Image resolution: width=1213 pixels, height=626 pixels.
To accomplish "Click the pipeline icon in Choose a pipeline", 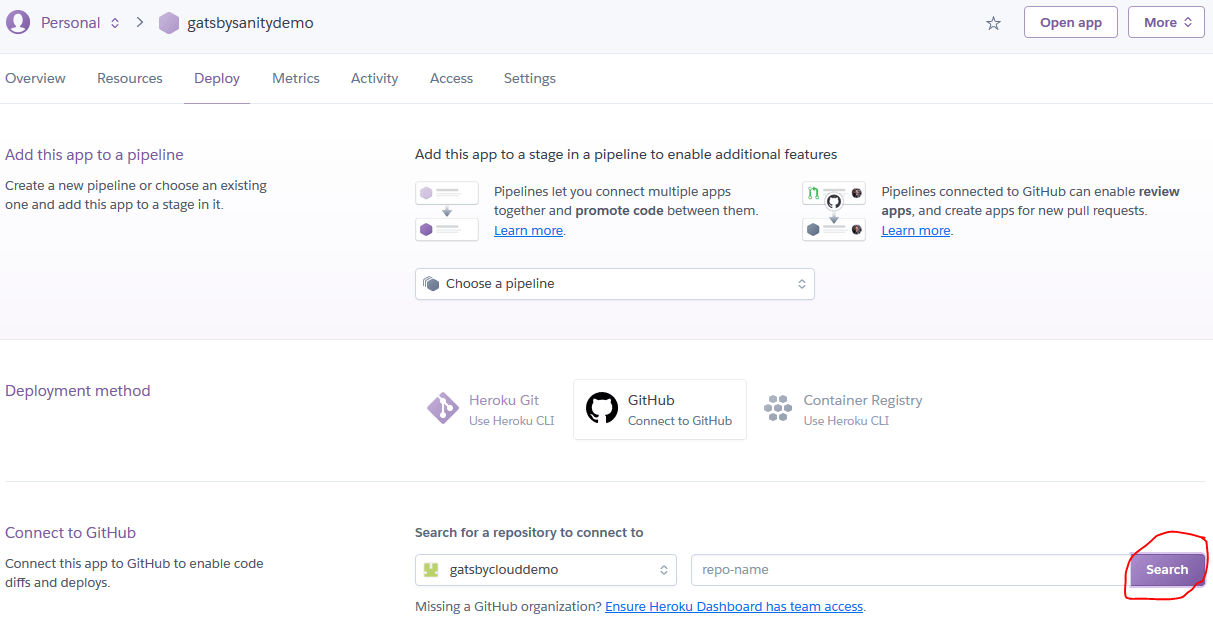I will point(431,284).
